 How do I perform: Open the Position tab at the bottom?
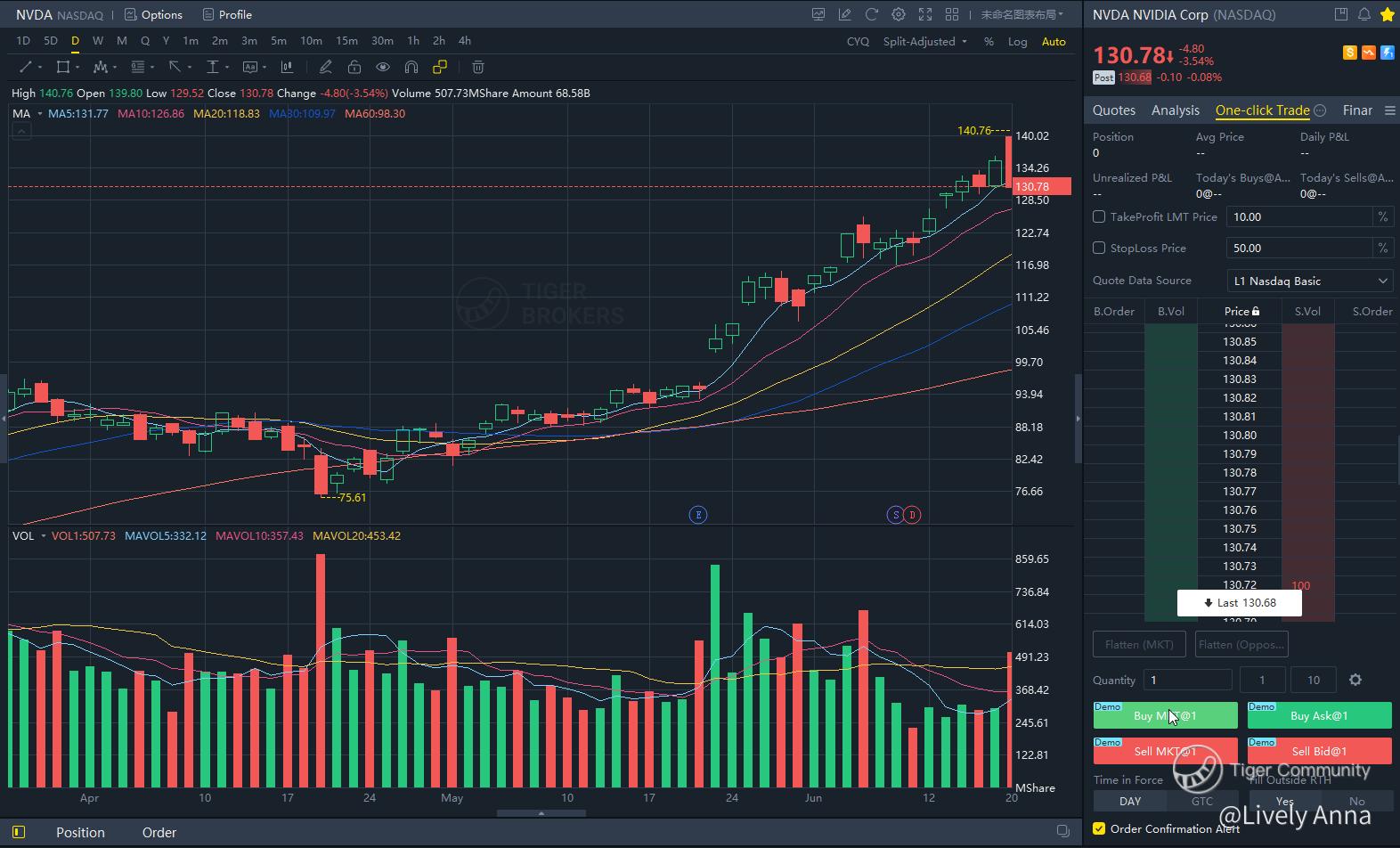(80, 832)
